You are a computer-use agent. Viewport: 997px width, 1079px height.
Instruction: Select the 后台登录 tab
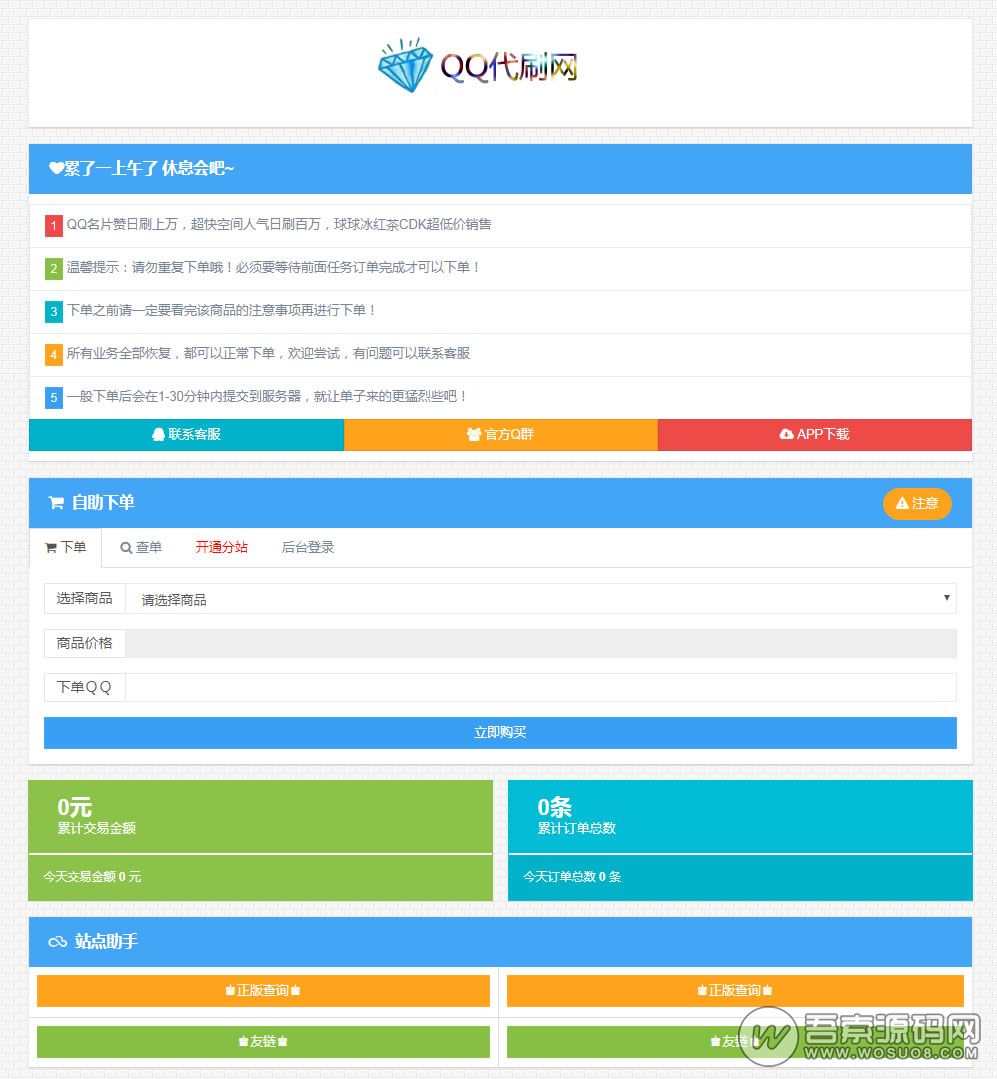(308, 548)
